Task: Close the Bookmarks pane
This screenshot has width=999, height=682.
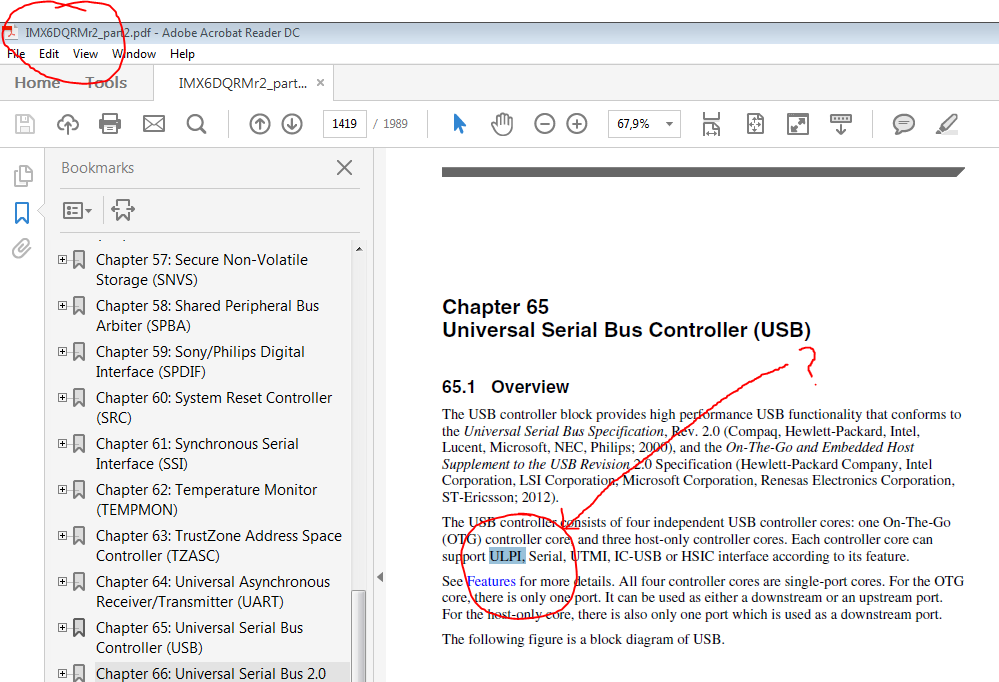Action: coord(344,168)
